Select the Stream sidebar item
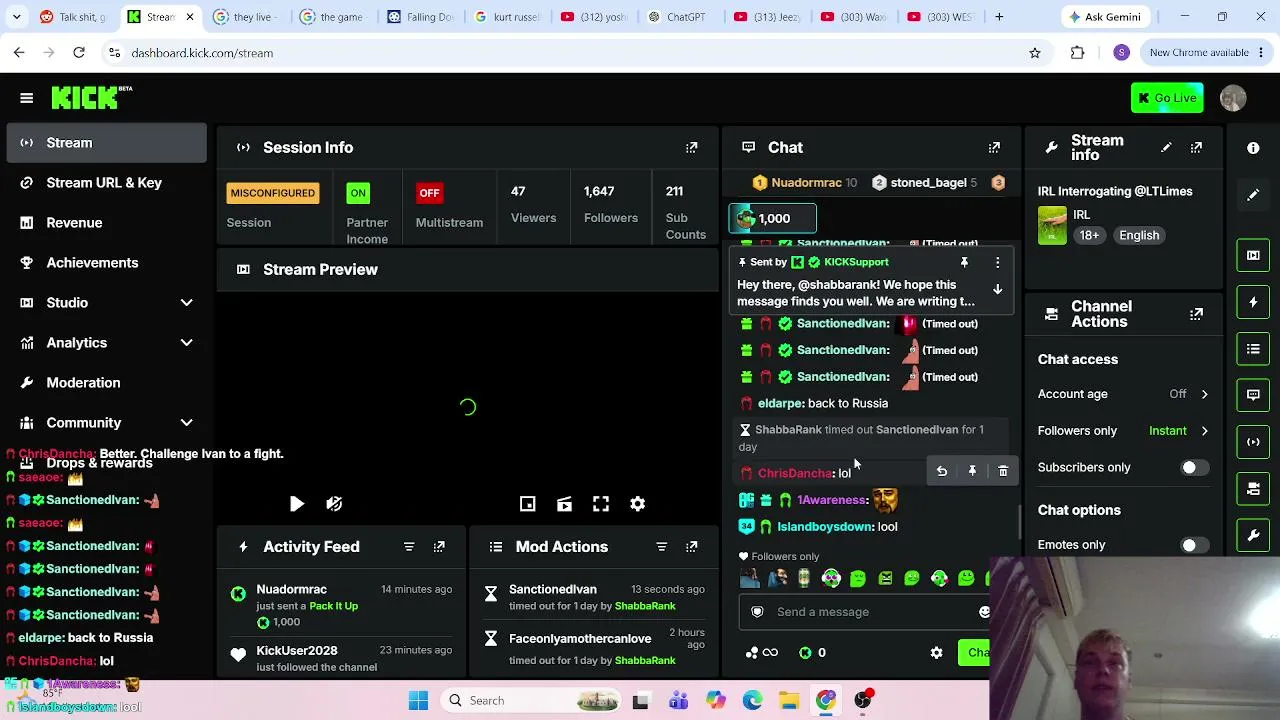 106,143
